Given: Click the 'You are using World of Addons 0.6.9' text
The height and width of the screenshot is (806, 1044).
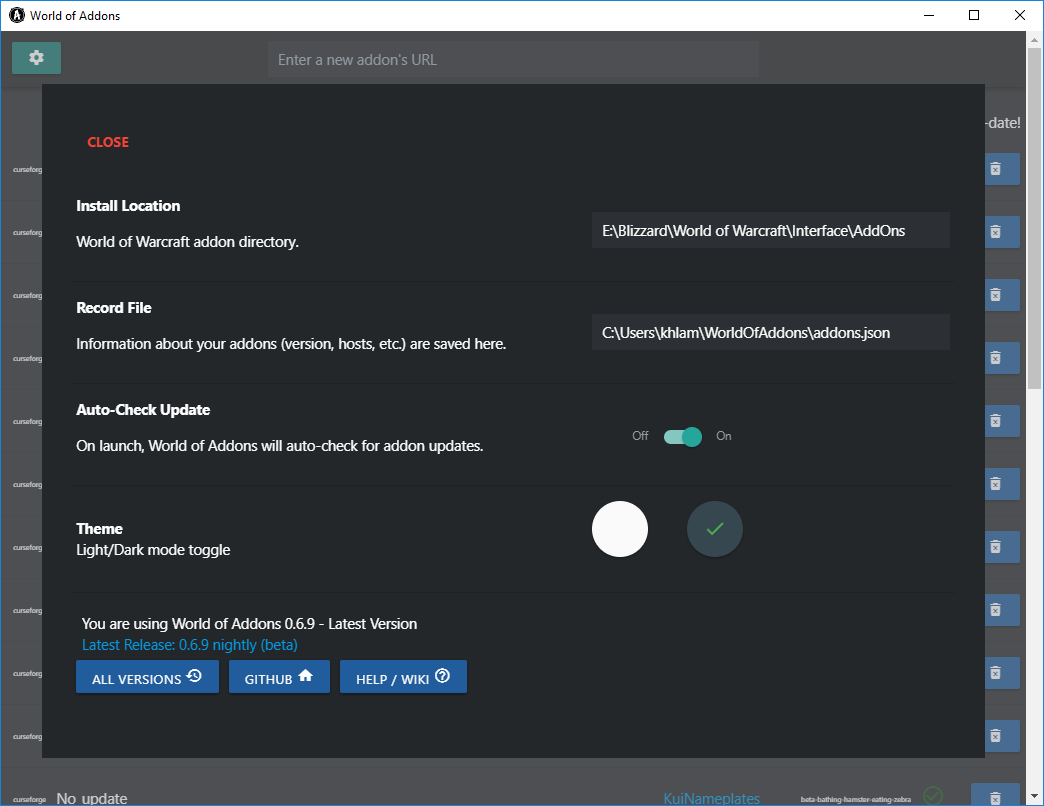Looking at the screenshot, I should (x=250, y=624).
